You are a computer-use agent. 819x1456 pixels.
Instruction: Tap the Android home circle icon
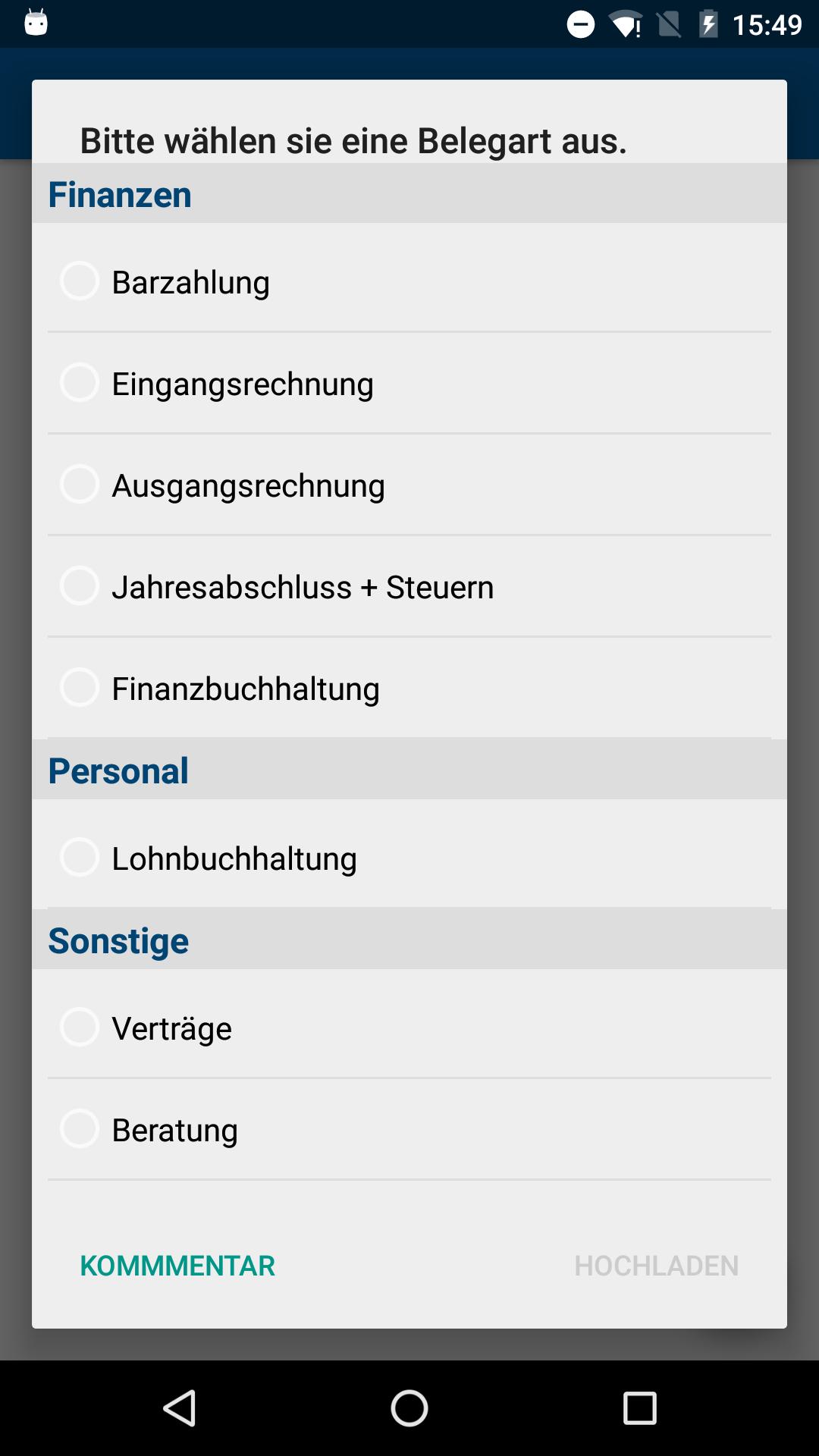point(409,1408)
